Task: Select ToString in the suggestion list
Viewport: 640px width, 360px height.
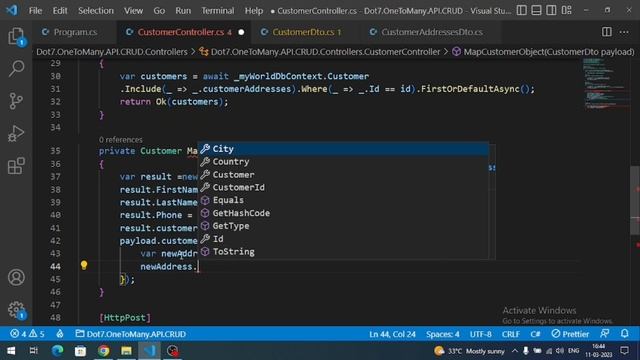Action: coord(343,251)
